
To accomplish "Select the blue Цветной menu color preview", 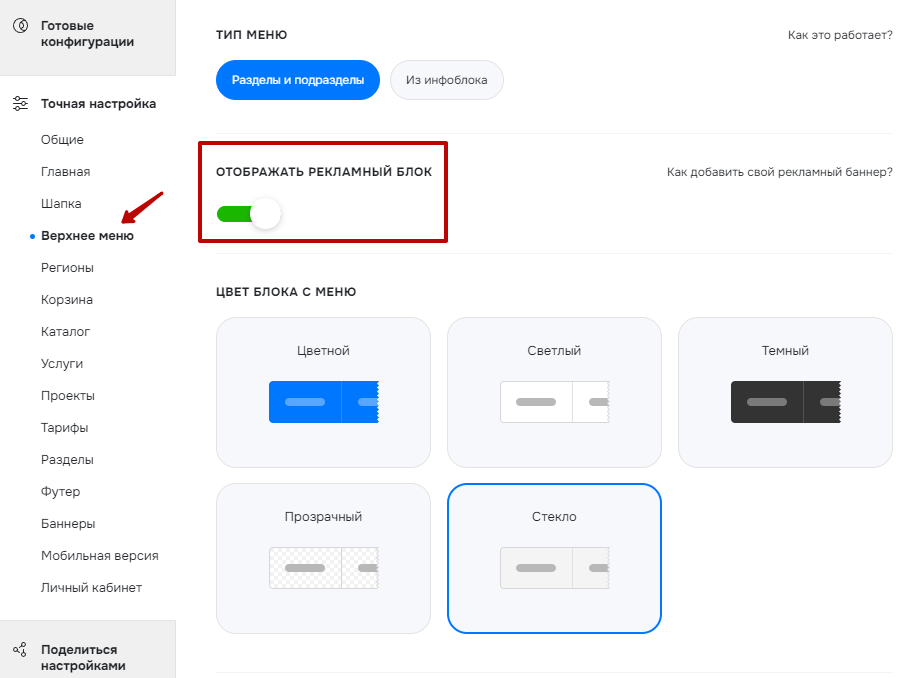I will (324, 402).
